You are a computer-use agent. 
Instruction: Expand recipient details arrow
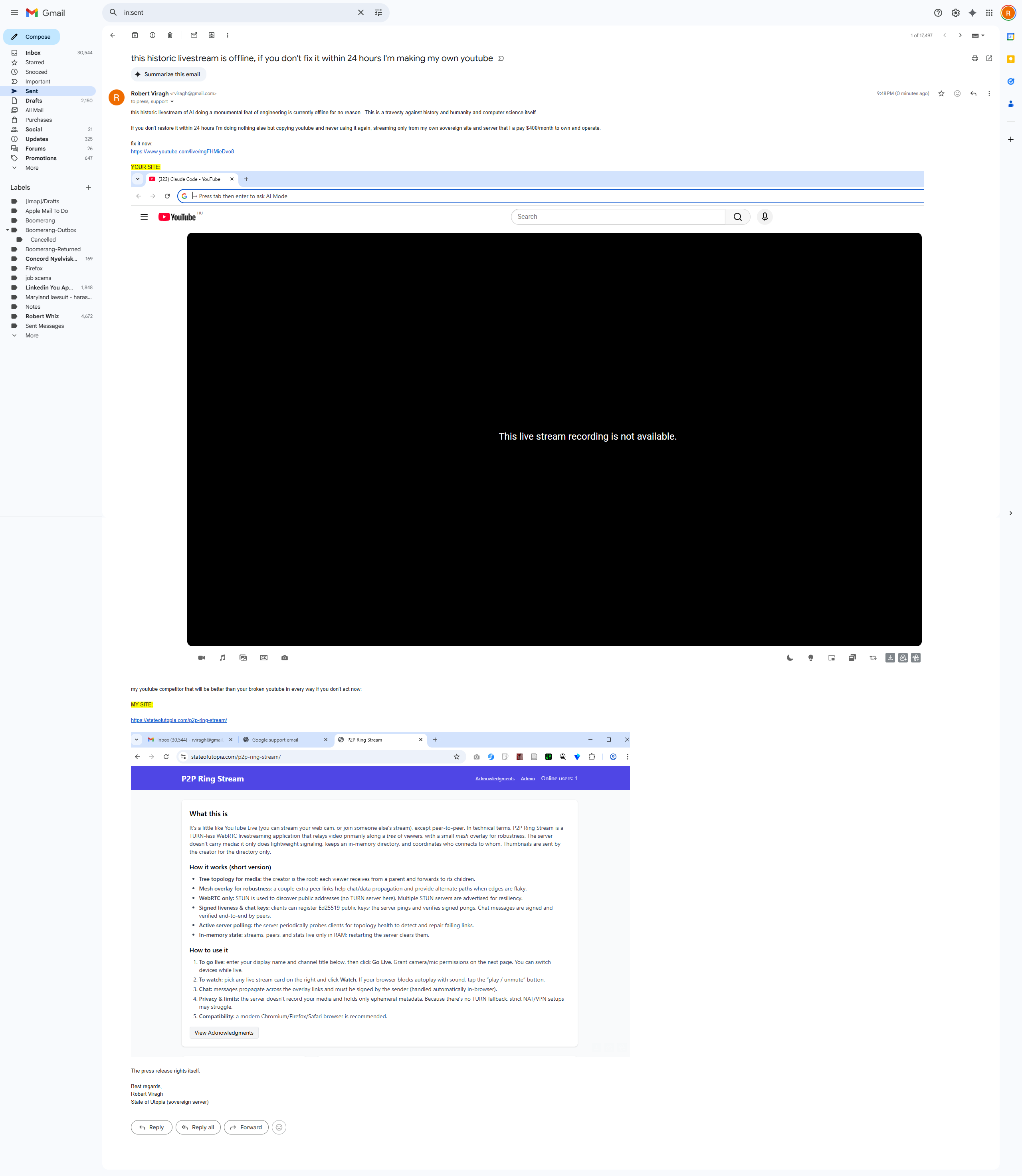172,102
